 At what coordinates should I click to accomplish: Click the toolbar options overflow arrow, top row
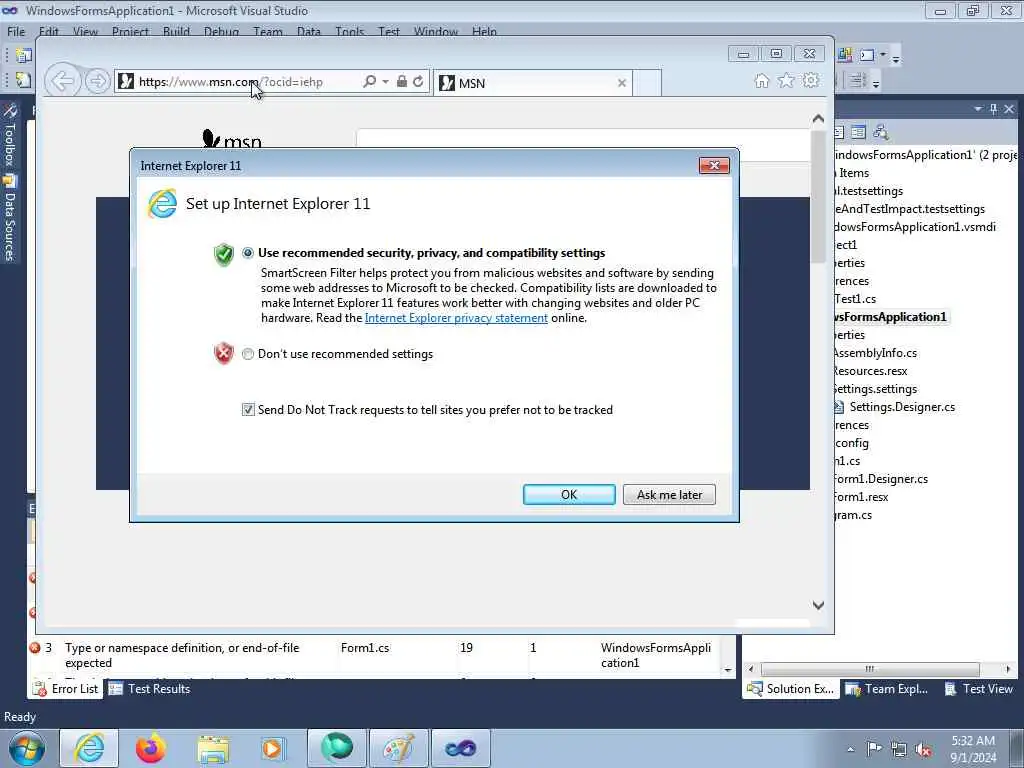896,59
